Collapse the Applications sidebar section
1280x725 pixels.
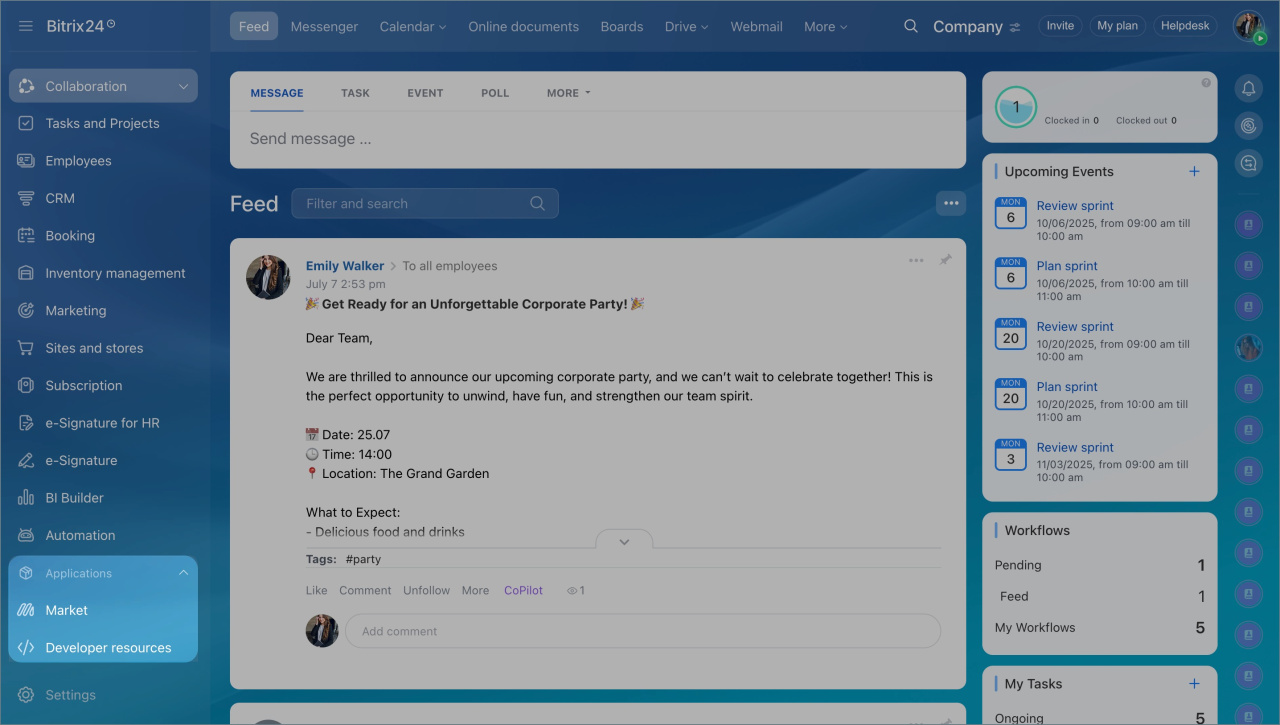point(183,573)
